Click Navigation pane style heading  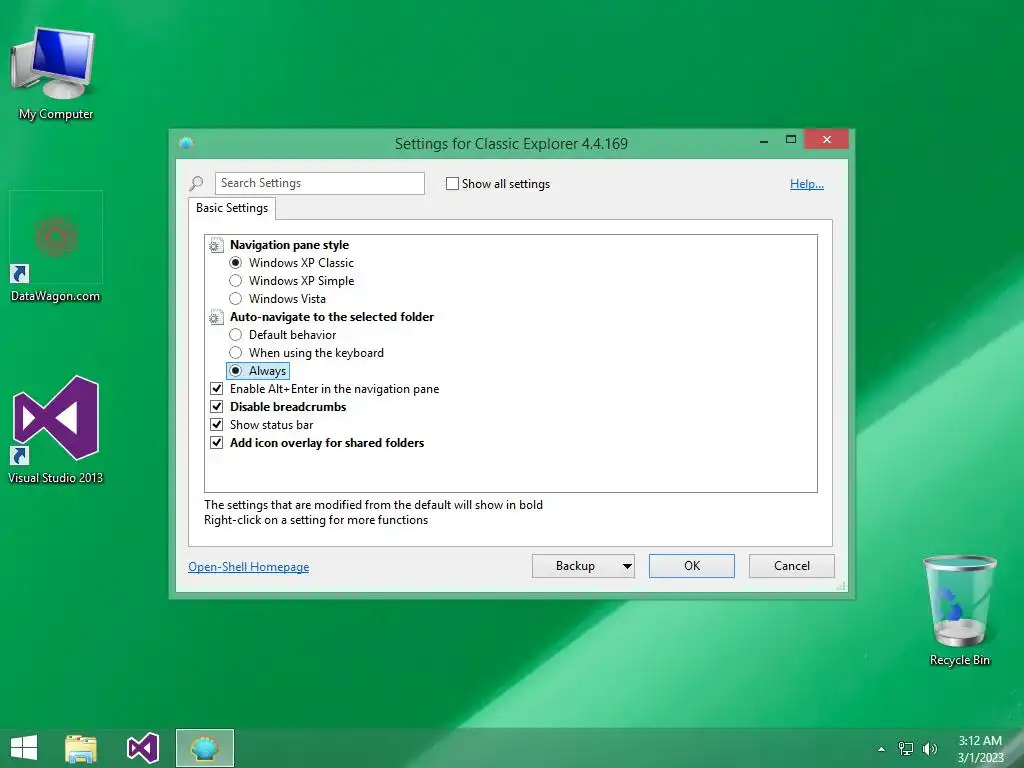pos(289,245)
